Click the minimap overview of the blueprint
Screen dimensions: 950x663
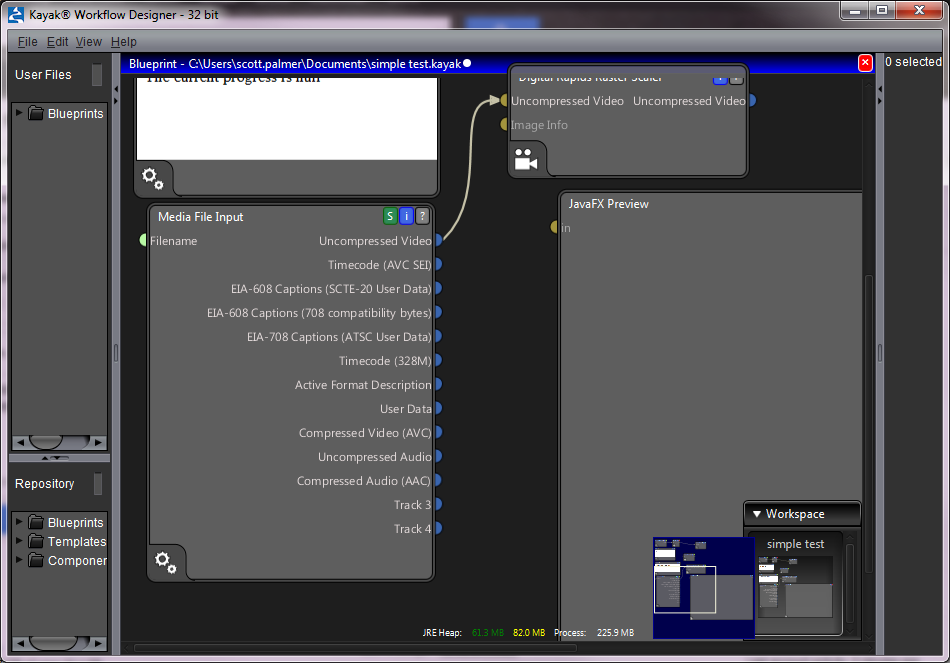pos(703,588)
